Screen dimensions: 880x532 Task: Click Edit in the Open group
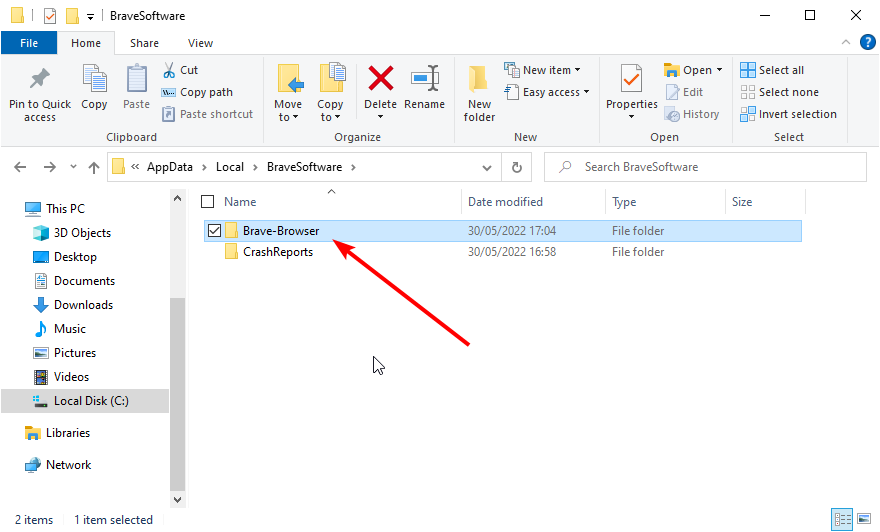click(684, 92)
